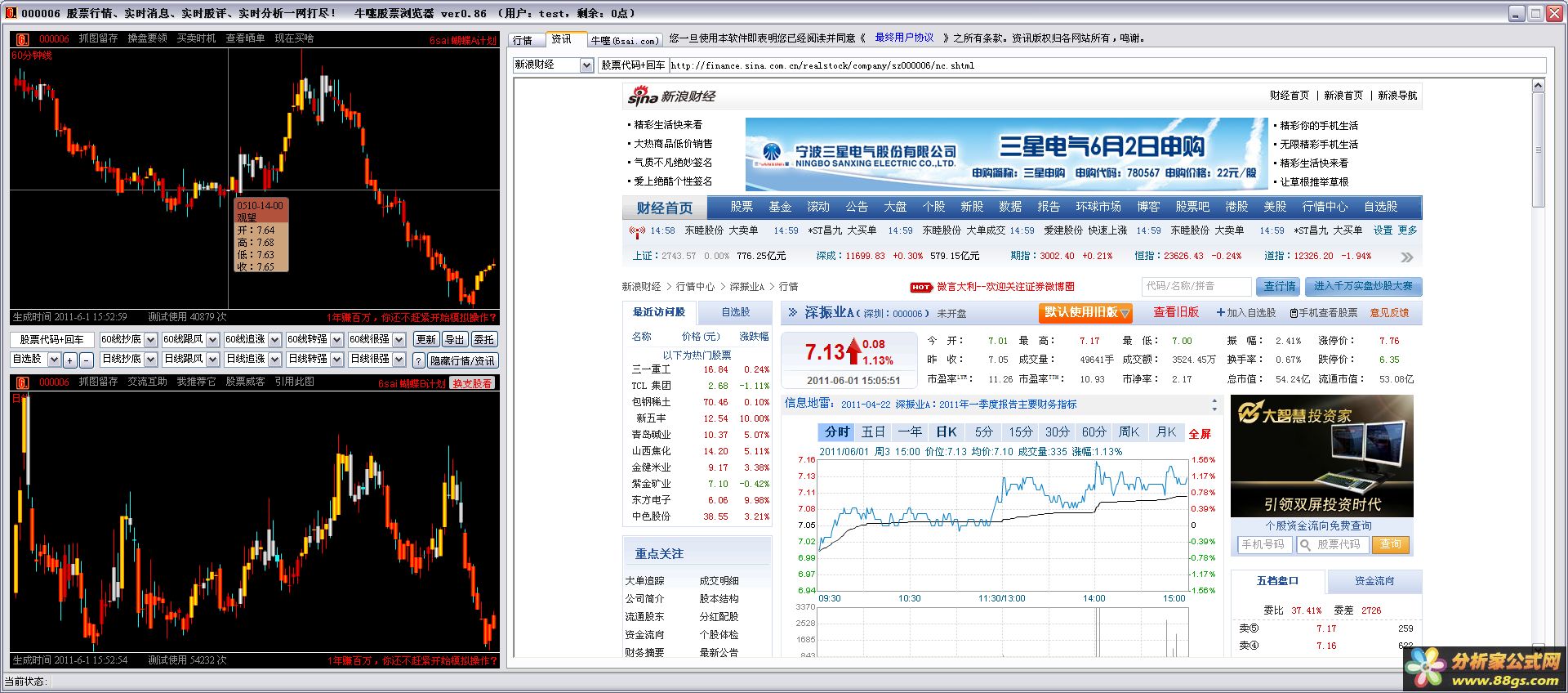Open the 大单追踪 link under 重点关注
The width and height of the screenshot is (1568, 693).
point(645,581)
